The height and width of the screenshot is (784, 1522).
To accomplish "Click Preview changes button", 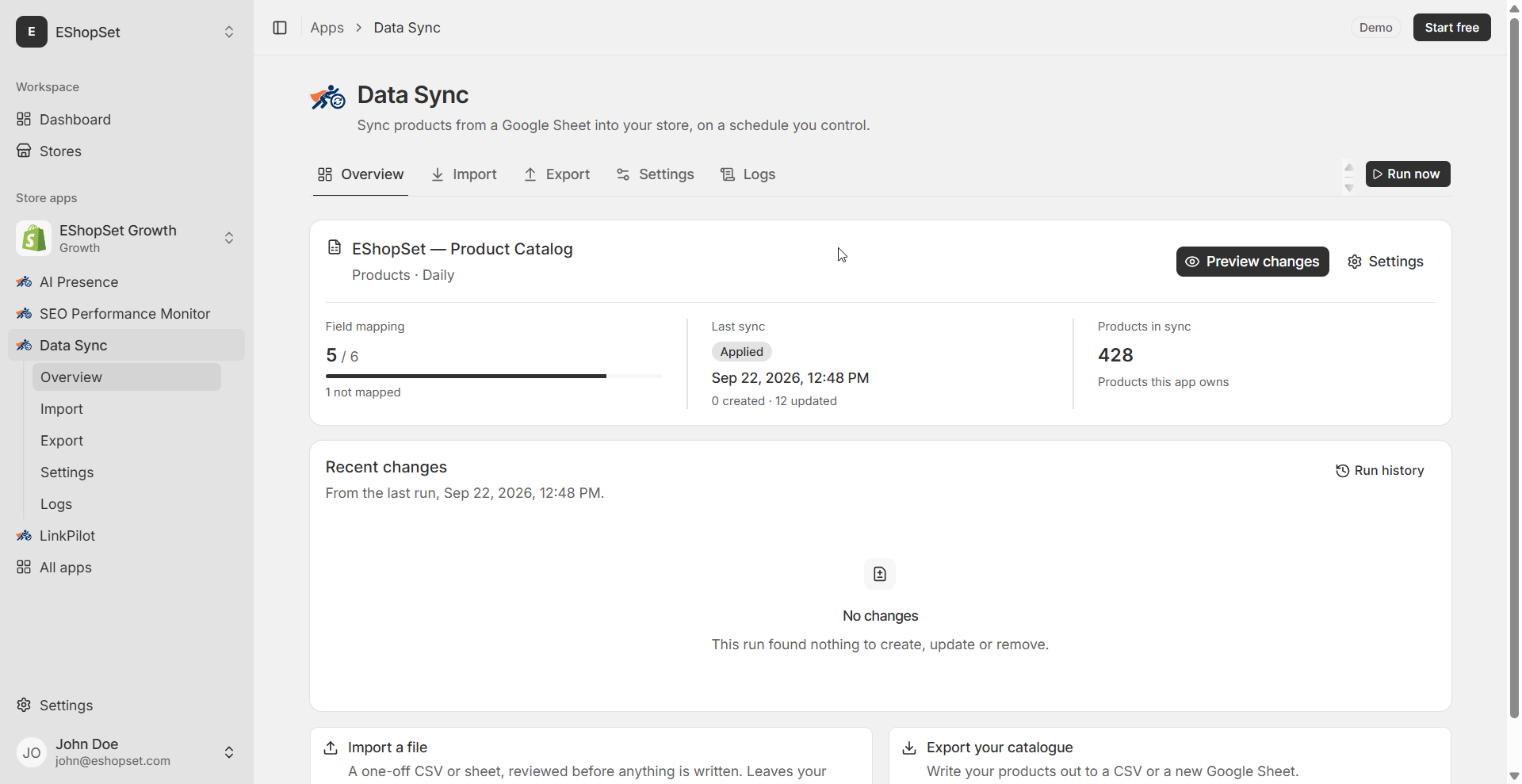I will click(1252, 262).
